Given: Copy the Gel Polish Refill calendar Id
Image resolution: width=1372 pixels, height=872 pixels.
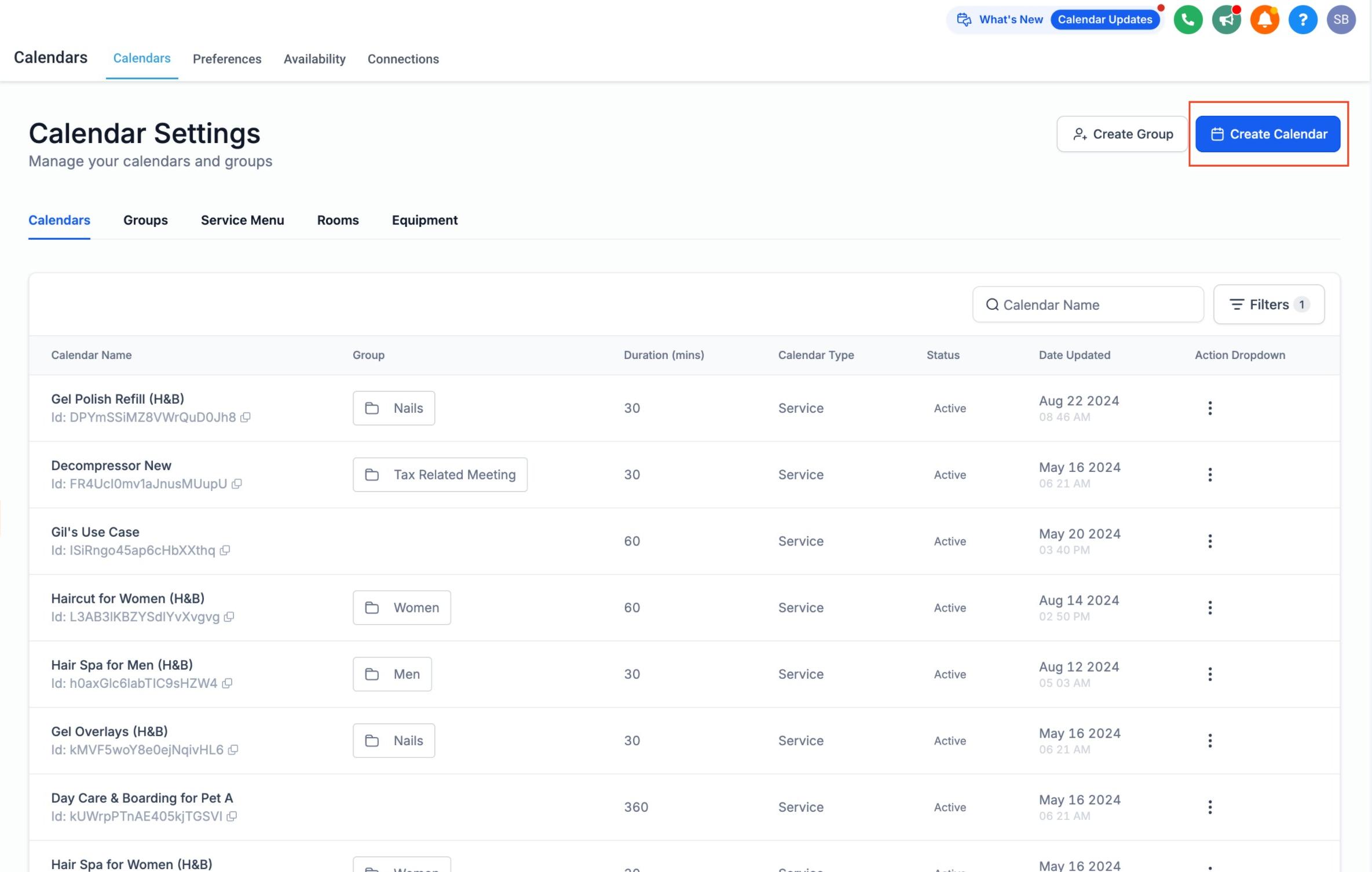Looking at the screenshot, I should pos(246,417).
